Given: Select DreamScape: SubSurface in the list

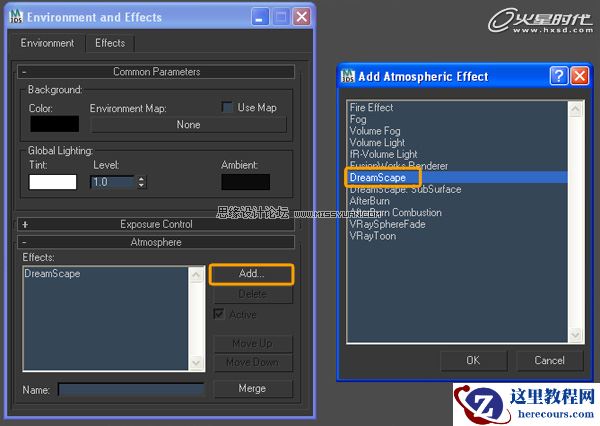Looking at the screenshot, I should click(405, 189).
